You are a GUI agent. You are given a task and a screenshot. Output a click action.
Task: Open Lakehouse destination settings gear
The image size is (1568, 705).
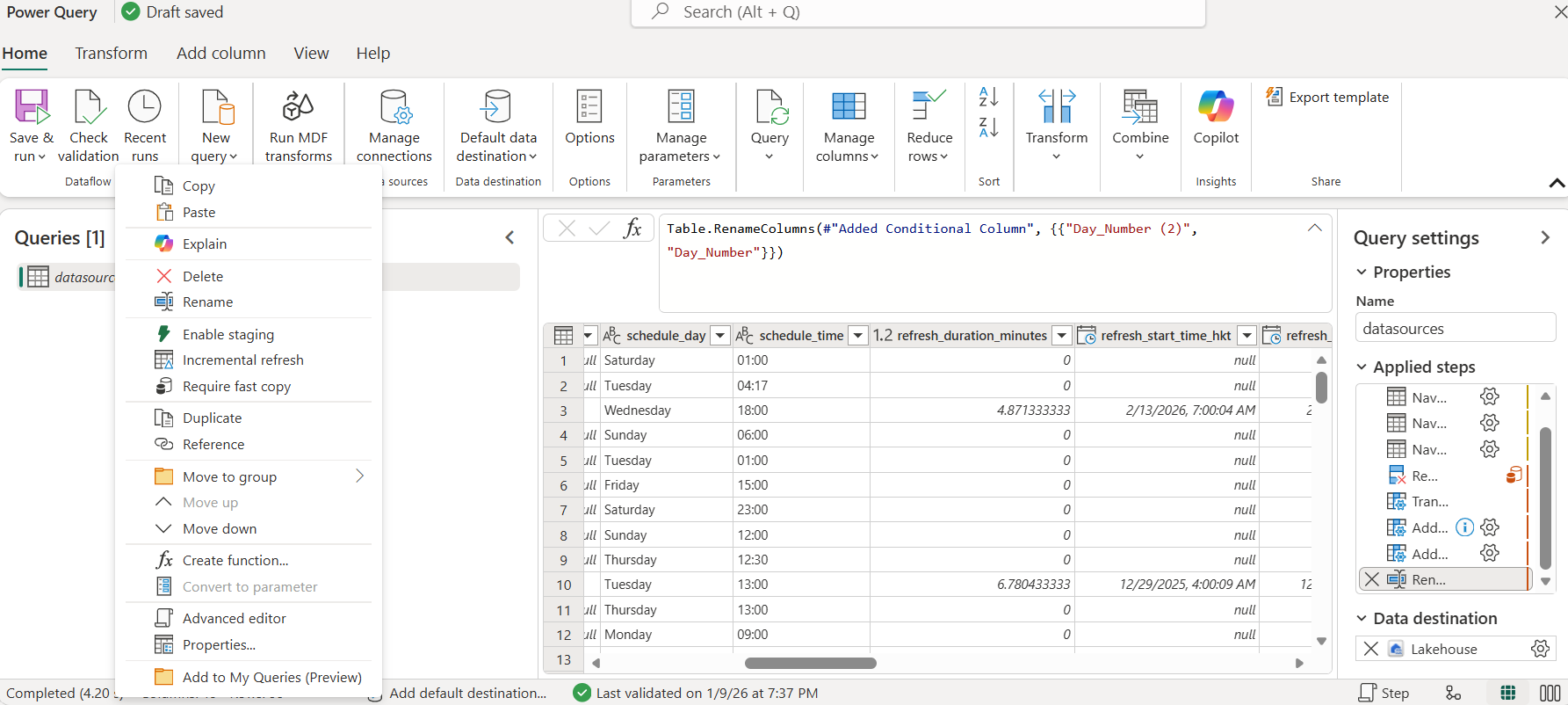pyautogui.click(x=1540, y=649)
